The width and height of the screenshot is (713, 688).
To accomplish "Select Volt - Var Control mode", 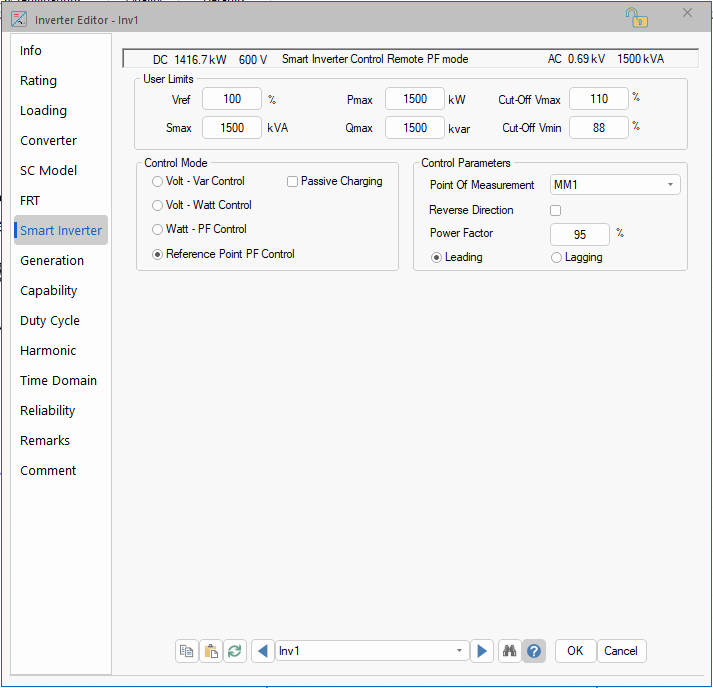I will pos(157,182).
